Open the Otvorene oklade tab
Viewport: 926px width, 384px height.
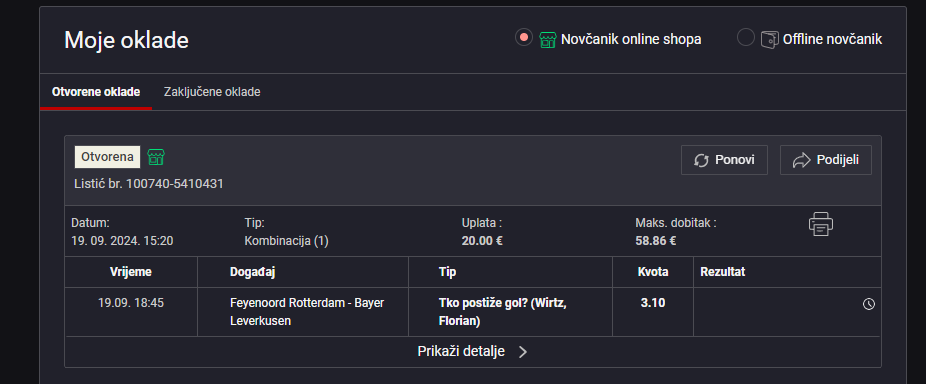click(96, 92)
